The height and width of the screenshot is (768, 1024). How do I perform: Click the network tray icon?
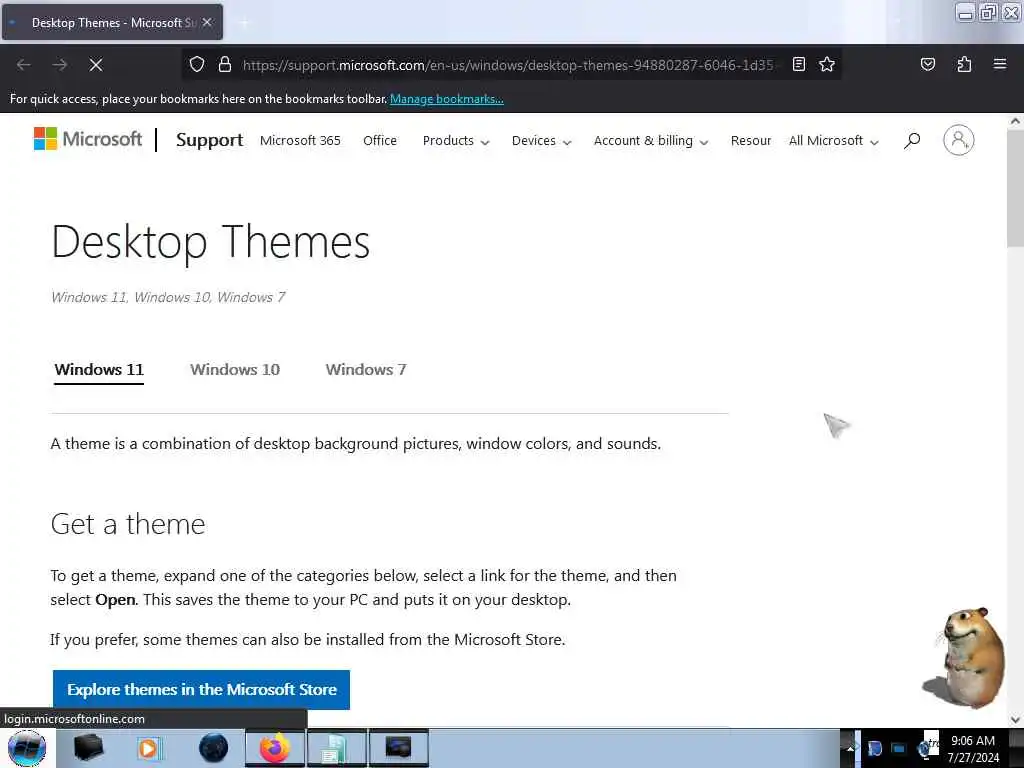click(899, 748)
